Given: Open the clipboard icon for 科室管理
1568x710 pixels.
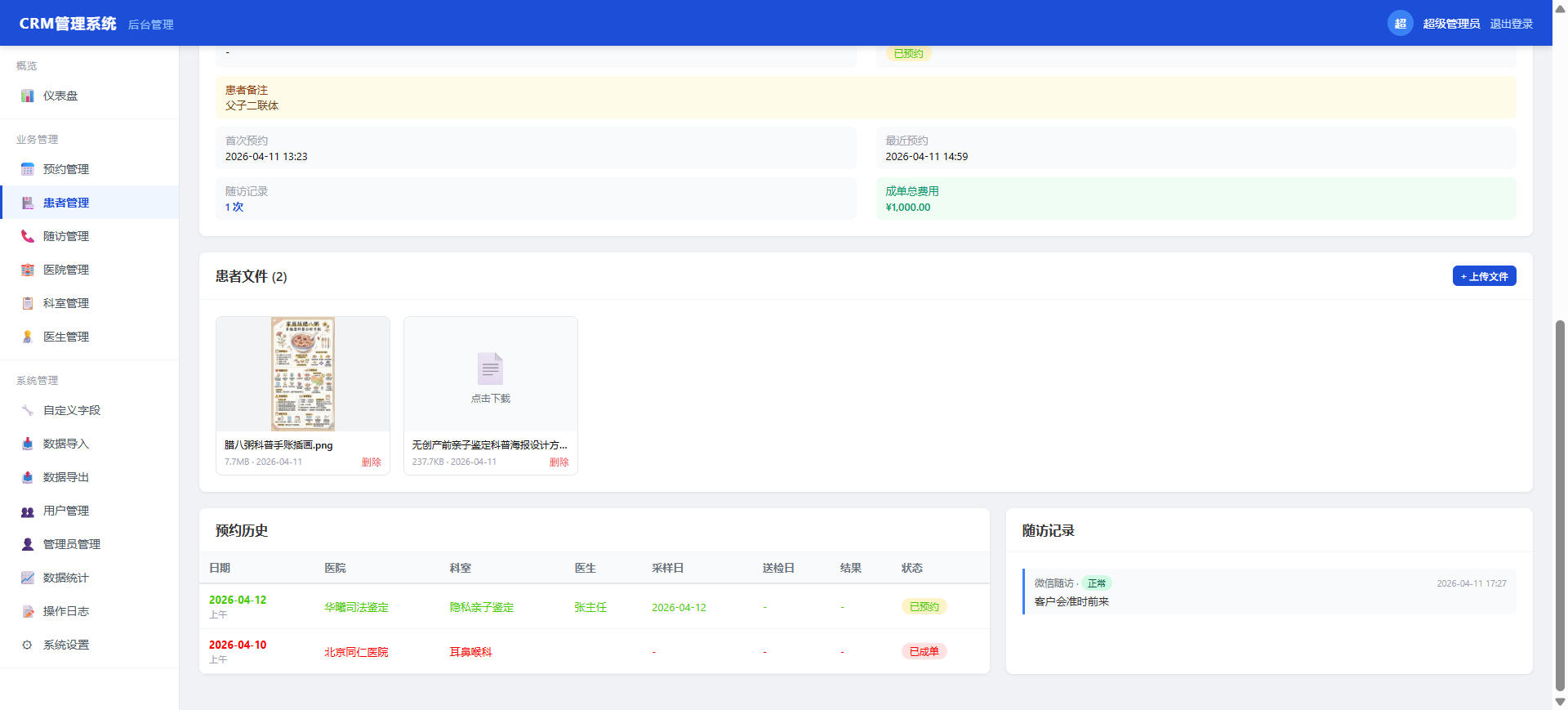Looking at the screenshot, I should (x=28, y=303).
